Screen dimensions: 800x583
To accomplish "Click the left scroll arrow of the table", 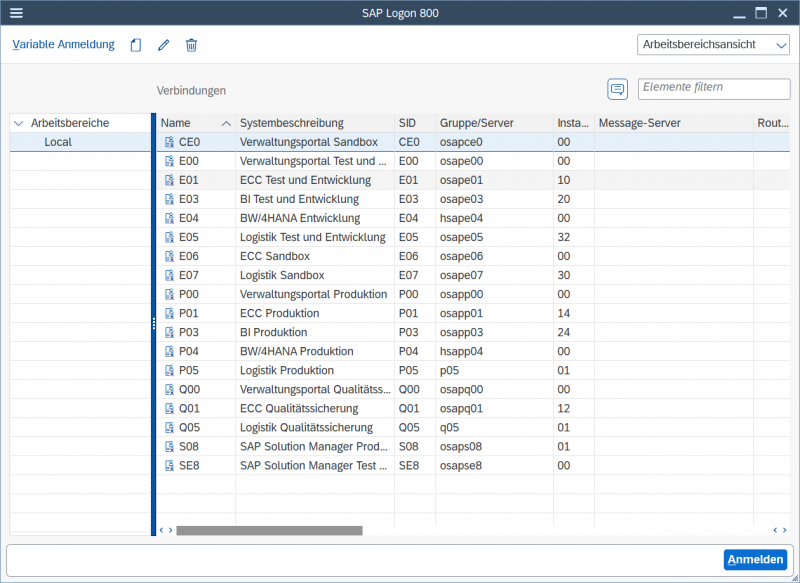I will tap(161, 530).
